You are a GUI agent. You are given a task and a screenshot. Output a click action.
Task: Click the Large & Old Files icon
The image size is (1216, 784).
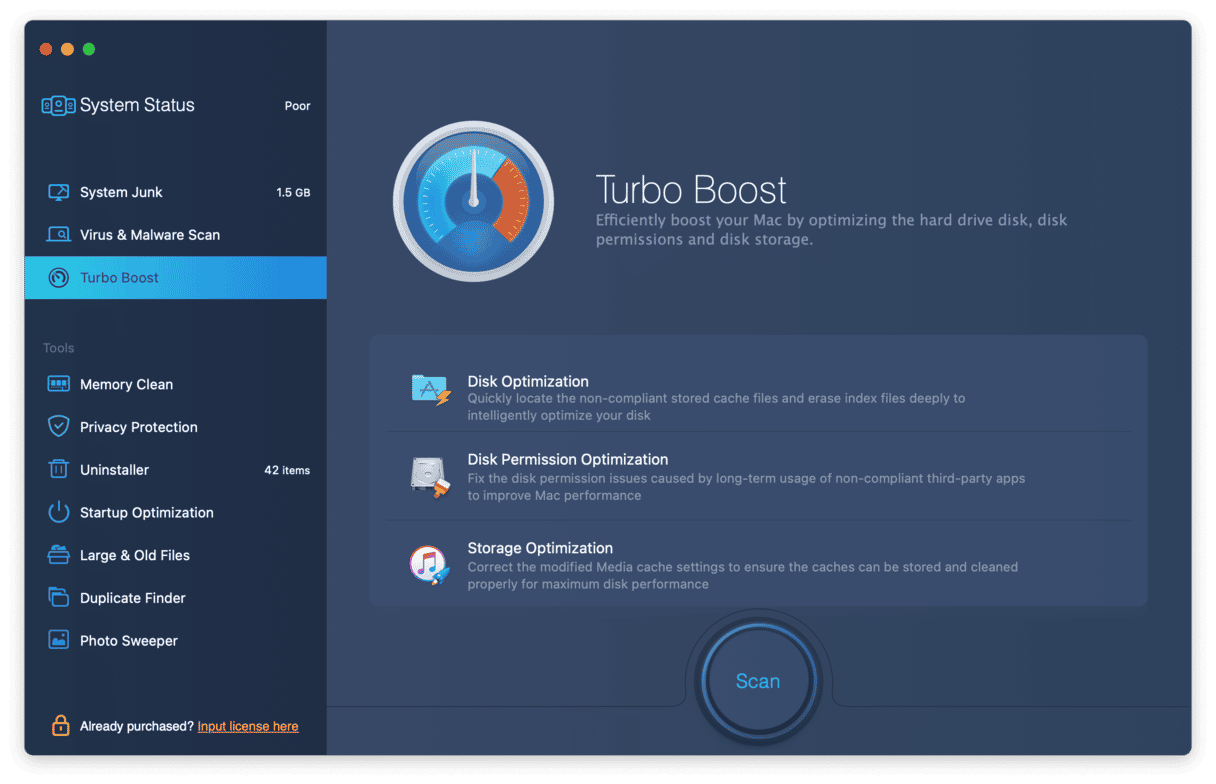tap(58, 555)
